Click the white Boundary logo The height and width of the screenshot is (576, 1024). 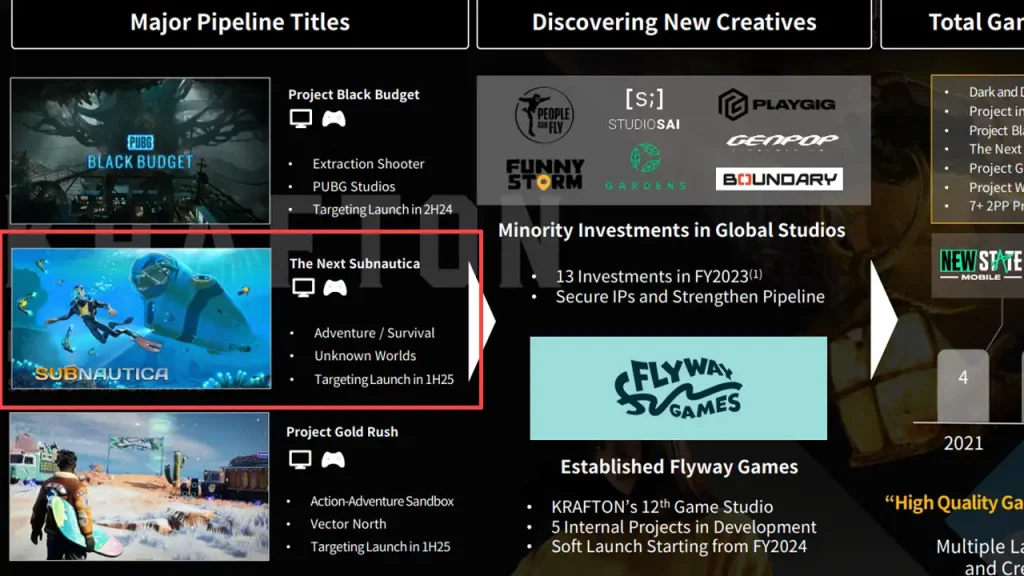[779, 179]
